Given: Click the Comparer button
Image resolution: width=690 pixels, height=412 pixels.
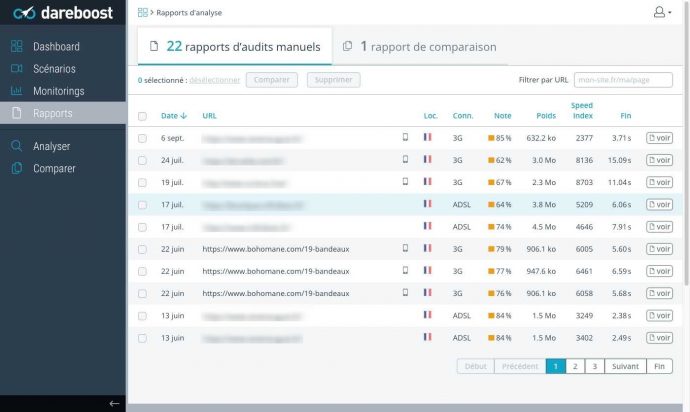Looking at the screenshot, I should pyautogui.click(x=272, y=80).
